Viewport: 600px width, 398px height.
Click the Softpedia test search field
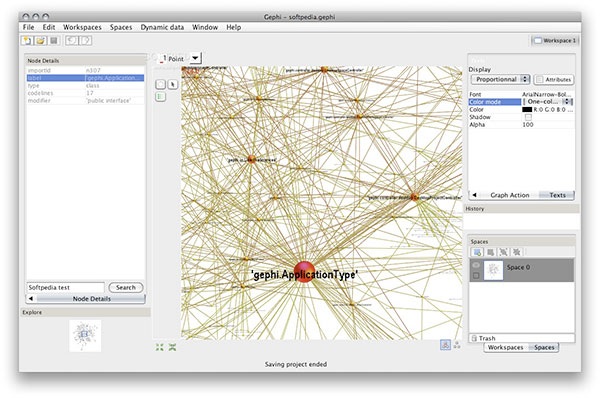point(65,287)
